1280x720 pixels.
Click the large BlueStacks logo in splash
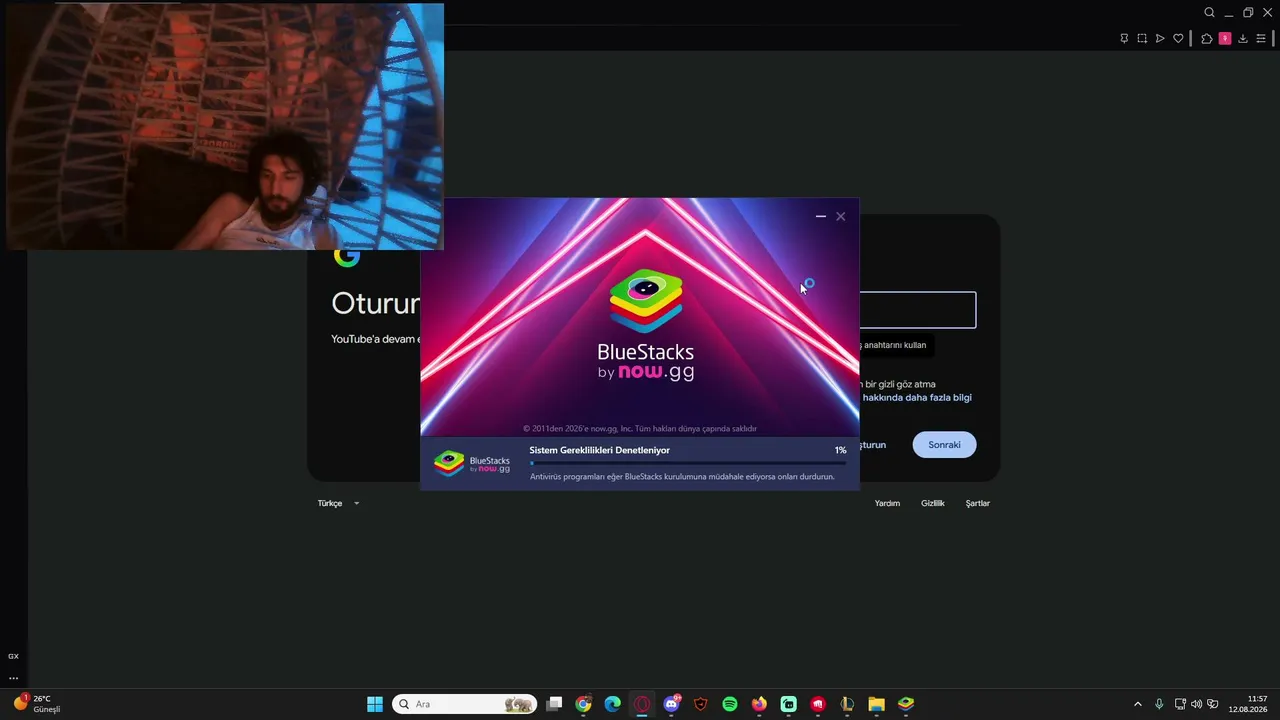646,324
